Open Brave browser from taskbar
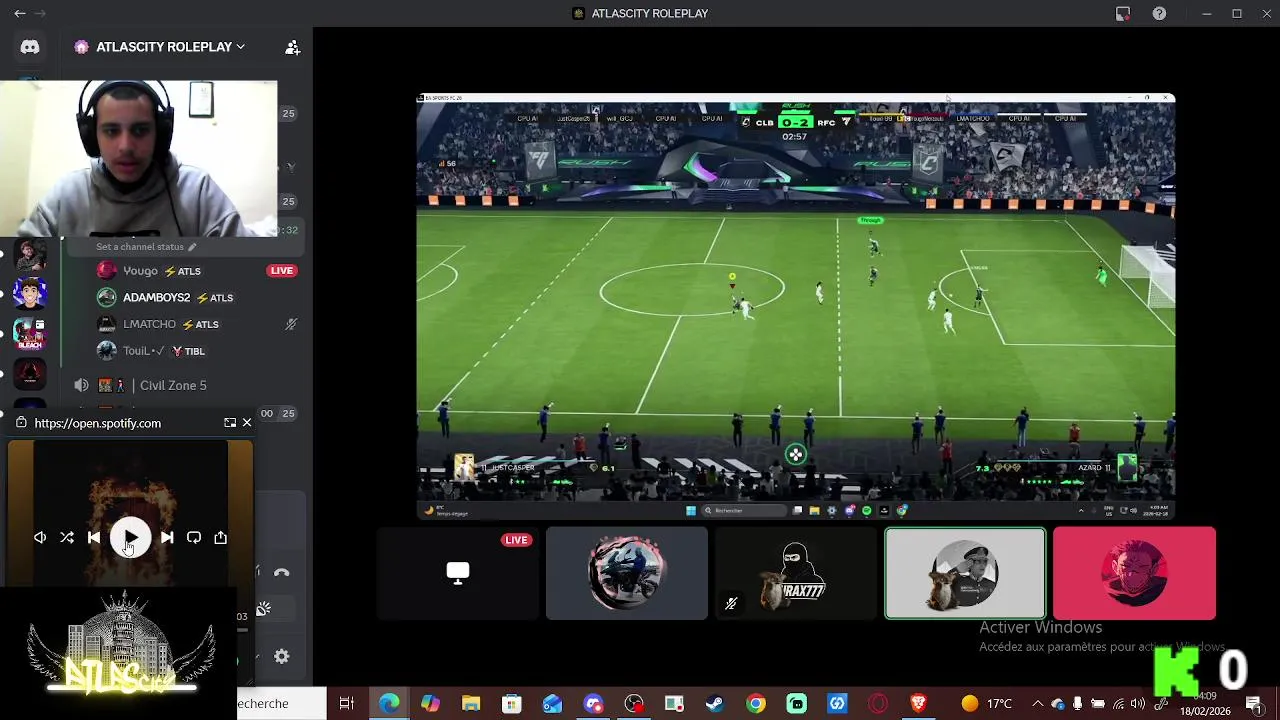This screenshot has width=1280, height=720. coord(919,704)
